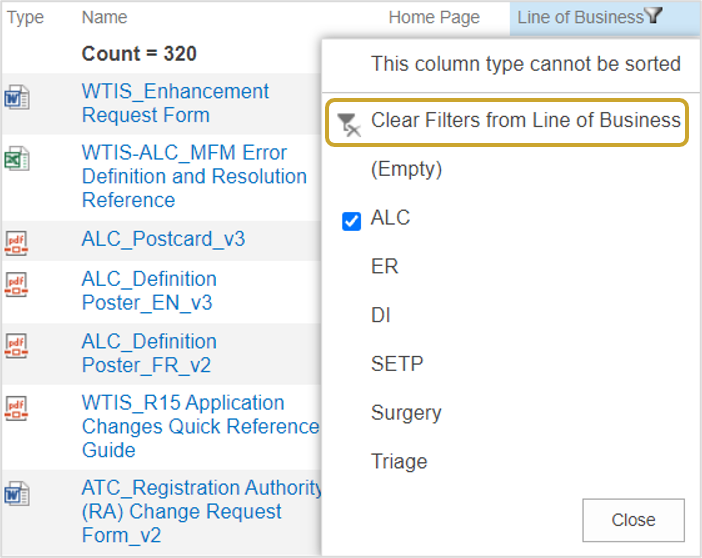Click PDF icon beside ALC_Definition Poster_EN_v3
The image size is (702, 558).
[16, 284]
